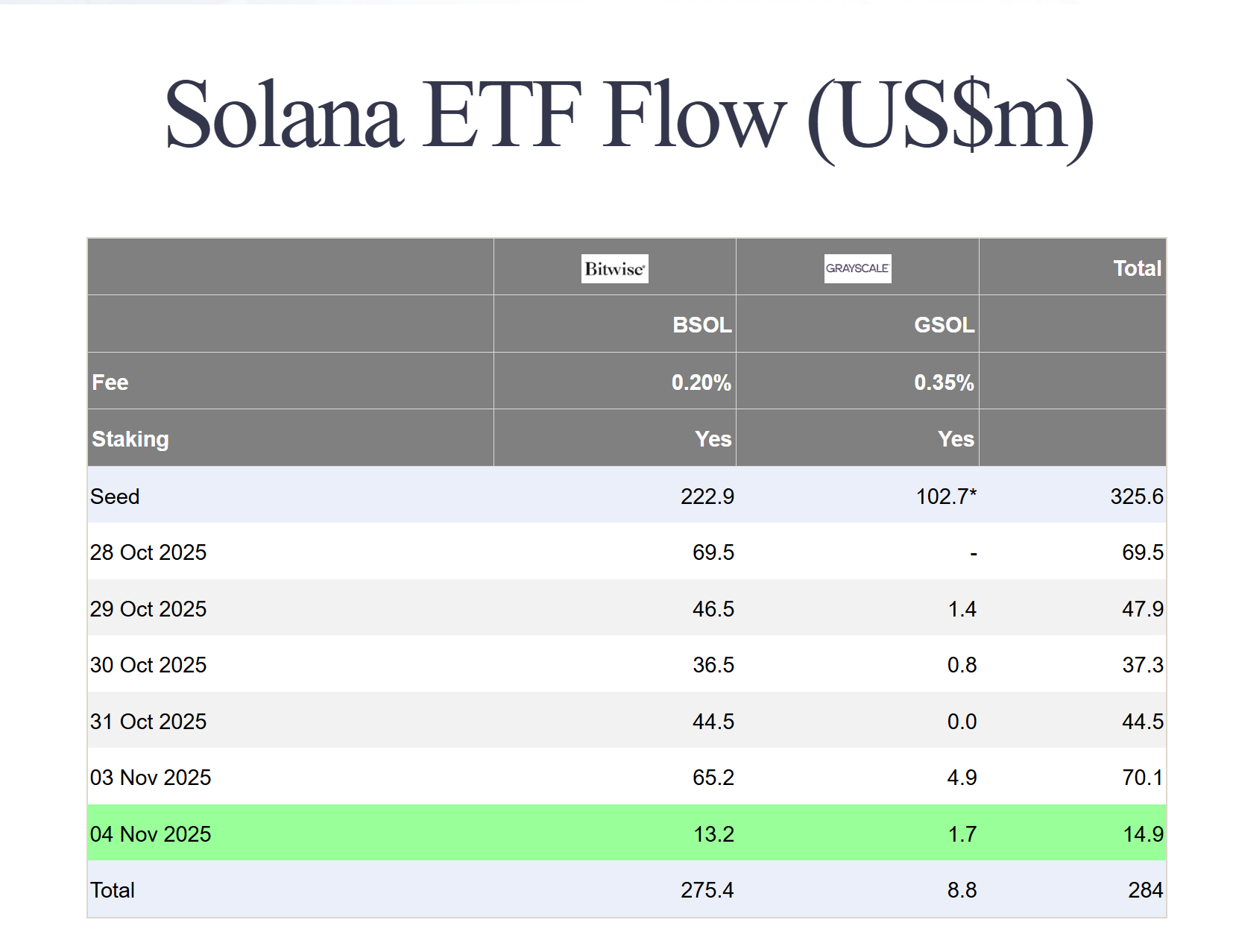Screen dimensions: 1233x952
Task: Click the Staking row label
Action: click(130, 439)
